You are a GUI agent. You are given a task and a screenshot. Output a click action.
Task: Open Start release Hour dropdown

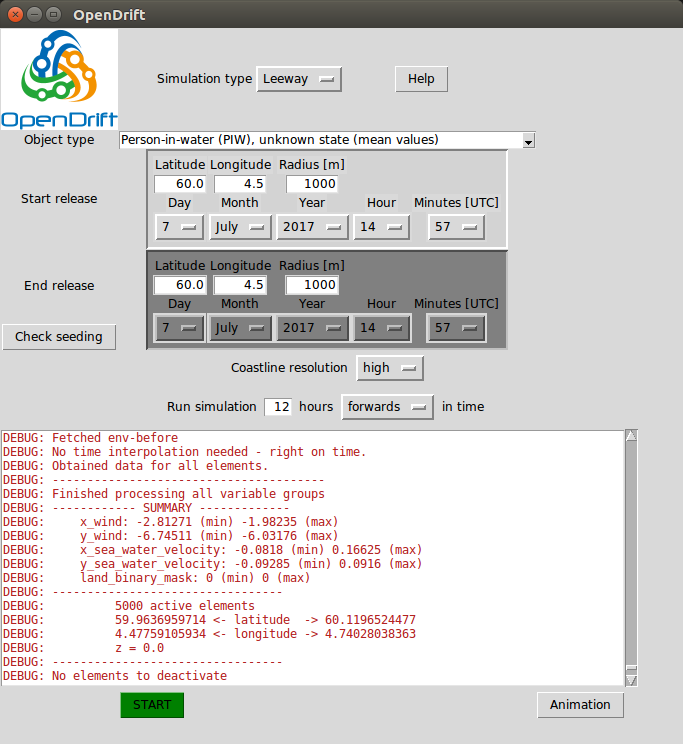382,227
